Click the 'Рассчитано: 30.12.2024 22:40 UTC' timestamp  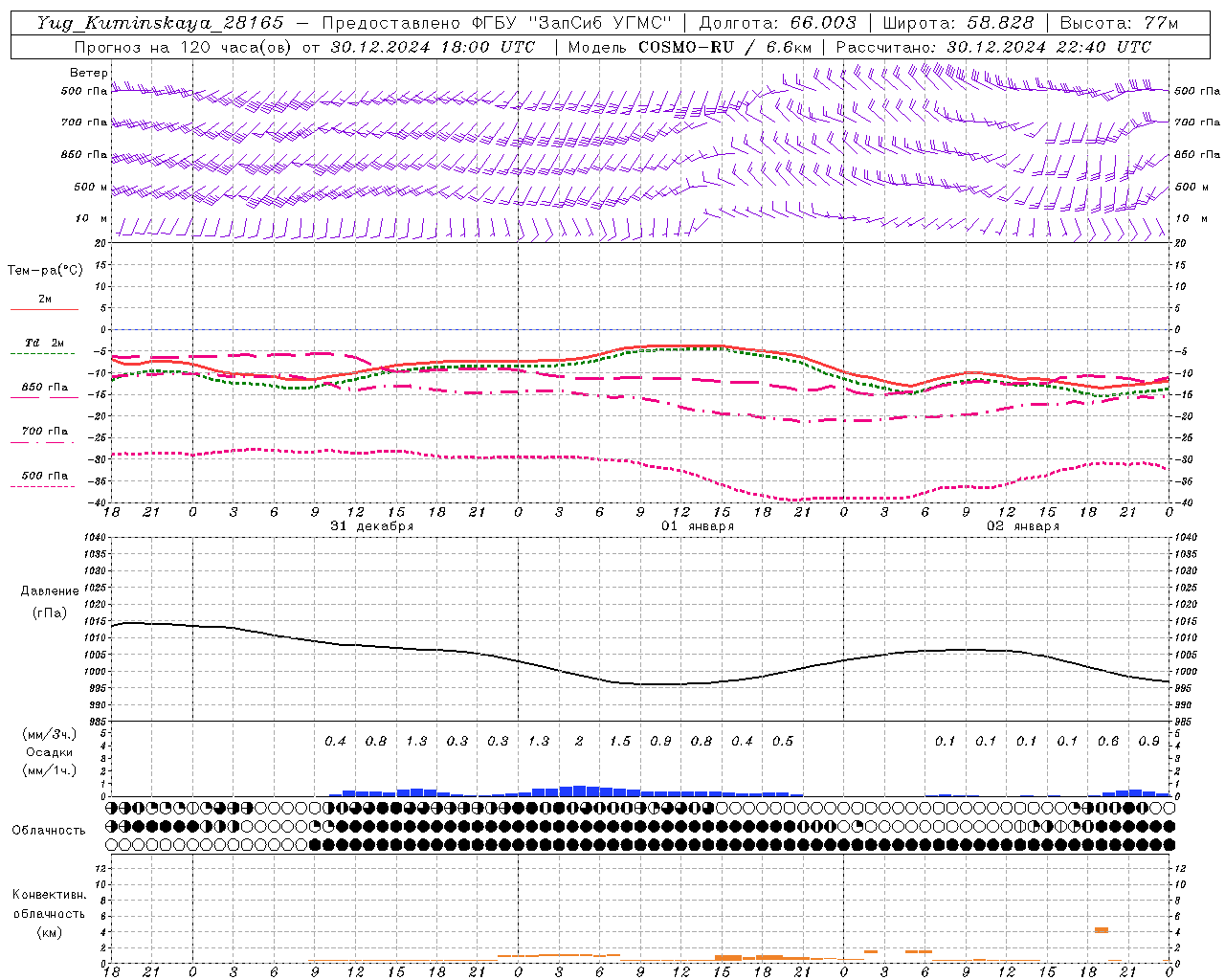[993, 47]
